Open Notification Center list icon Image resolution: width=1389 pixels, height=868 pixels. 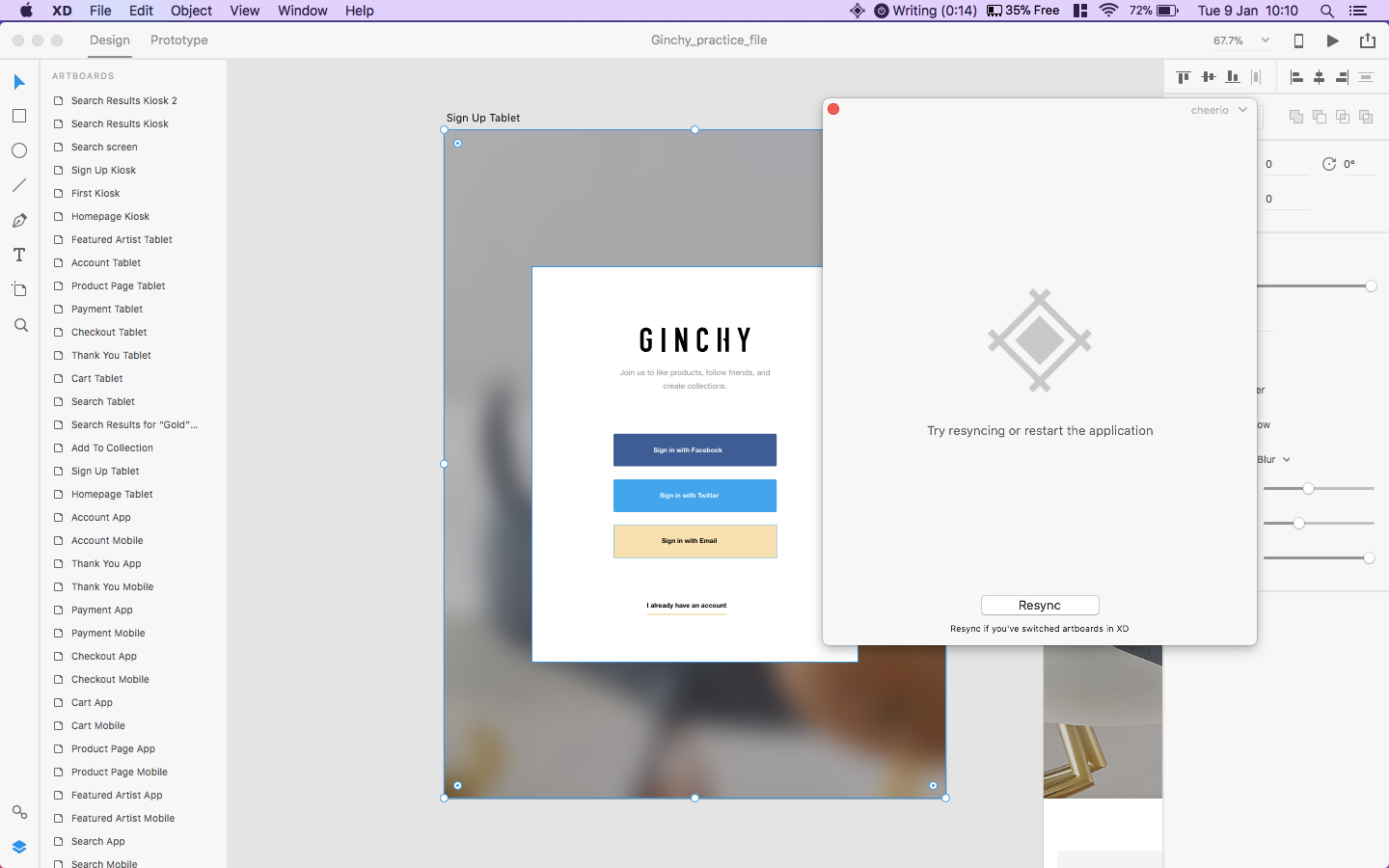pyautogui.click(x=1358, y=11)
